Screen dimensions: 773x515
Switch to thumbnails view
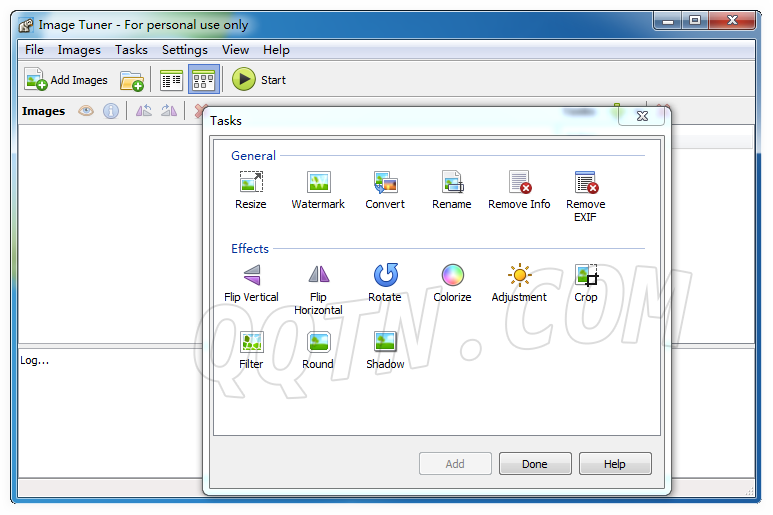point(204,80)
